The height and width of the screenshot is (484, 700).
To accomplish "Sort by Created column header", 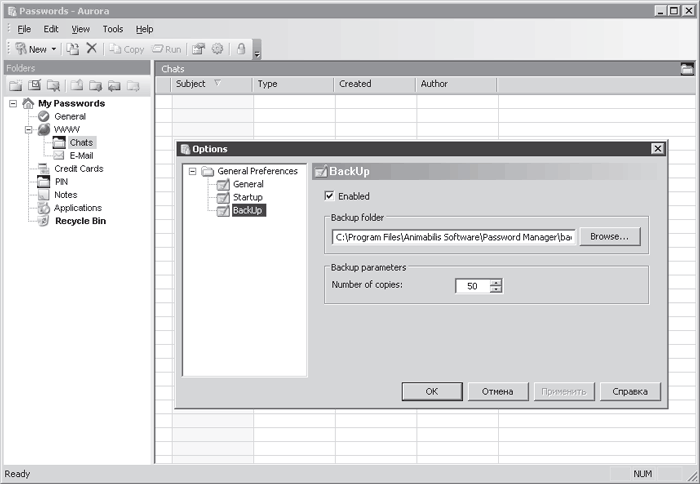I will point(375,84).
